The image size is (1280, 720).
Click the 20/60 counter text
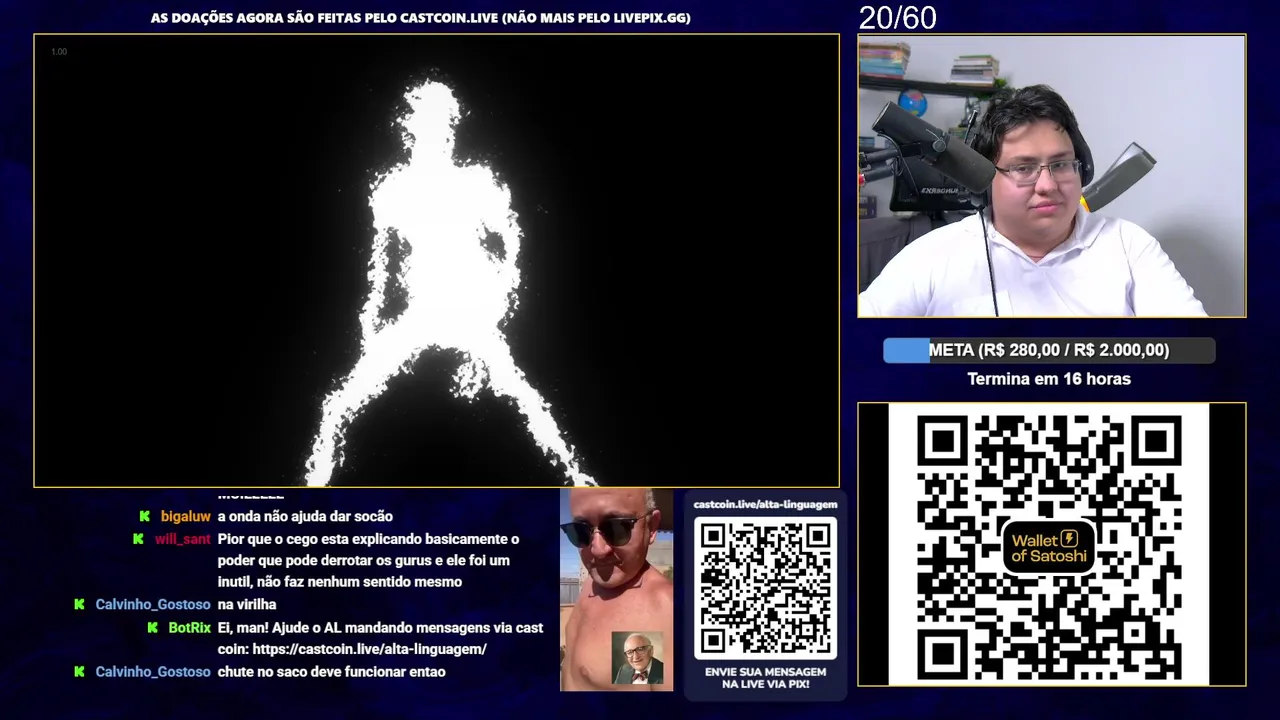pyautogui.click(x=898, y=17)
